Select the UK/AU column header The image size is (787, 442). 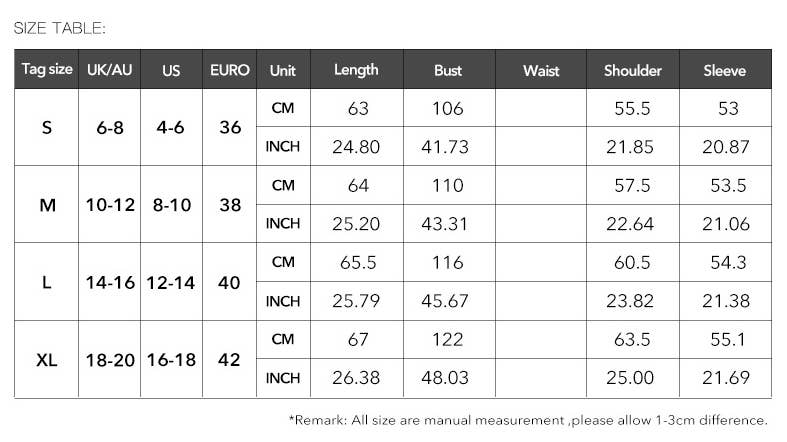point(109,71)
